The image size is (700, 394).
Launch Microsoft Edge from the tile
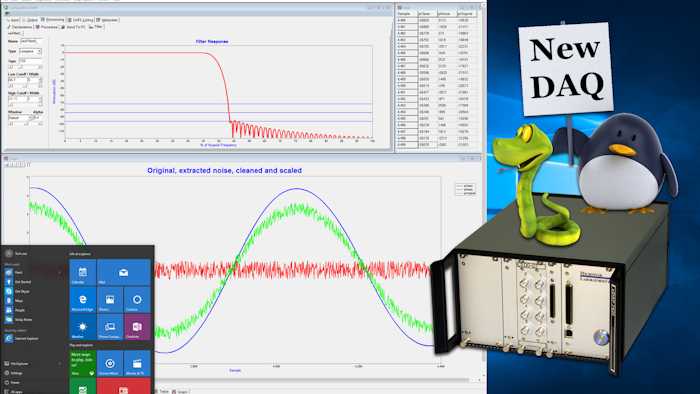83,299
